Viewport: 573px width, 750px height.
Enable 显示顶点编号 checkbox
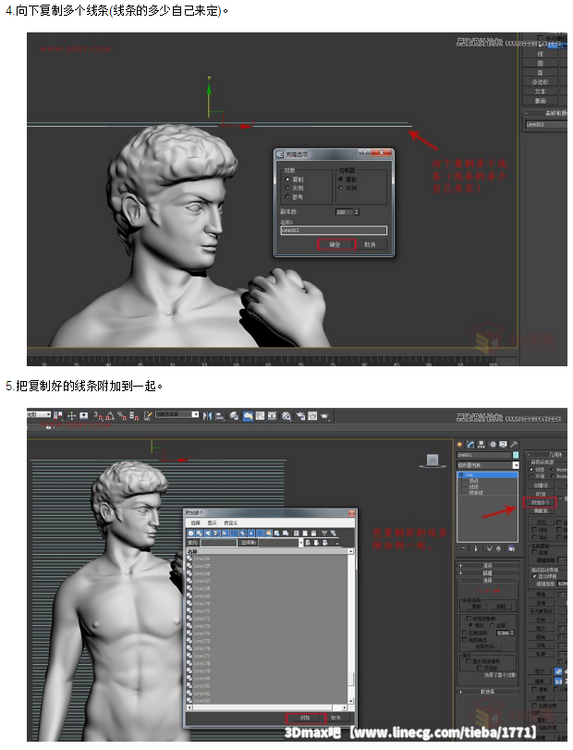pyautogui.click(x=468, y=661)
